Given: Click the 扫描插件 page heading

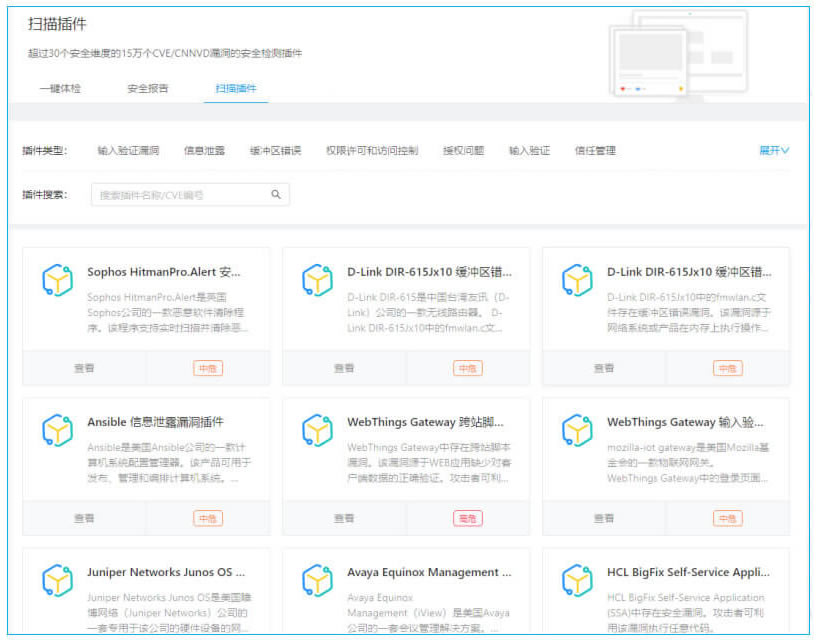Looking at the screenshot, I should pos(57,24).
